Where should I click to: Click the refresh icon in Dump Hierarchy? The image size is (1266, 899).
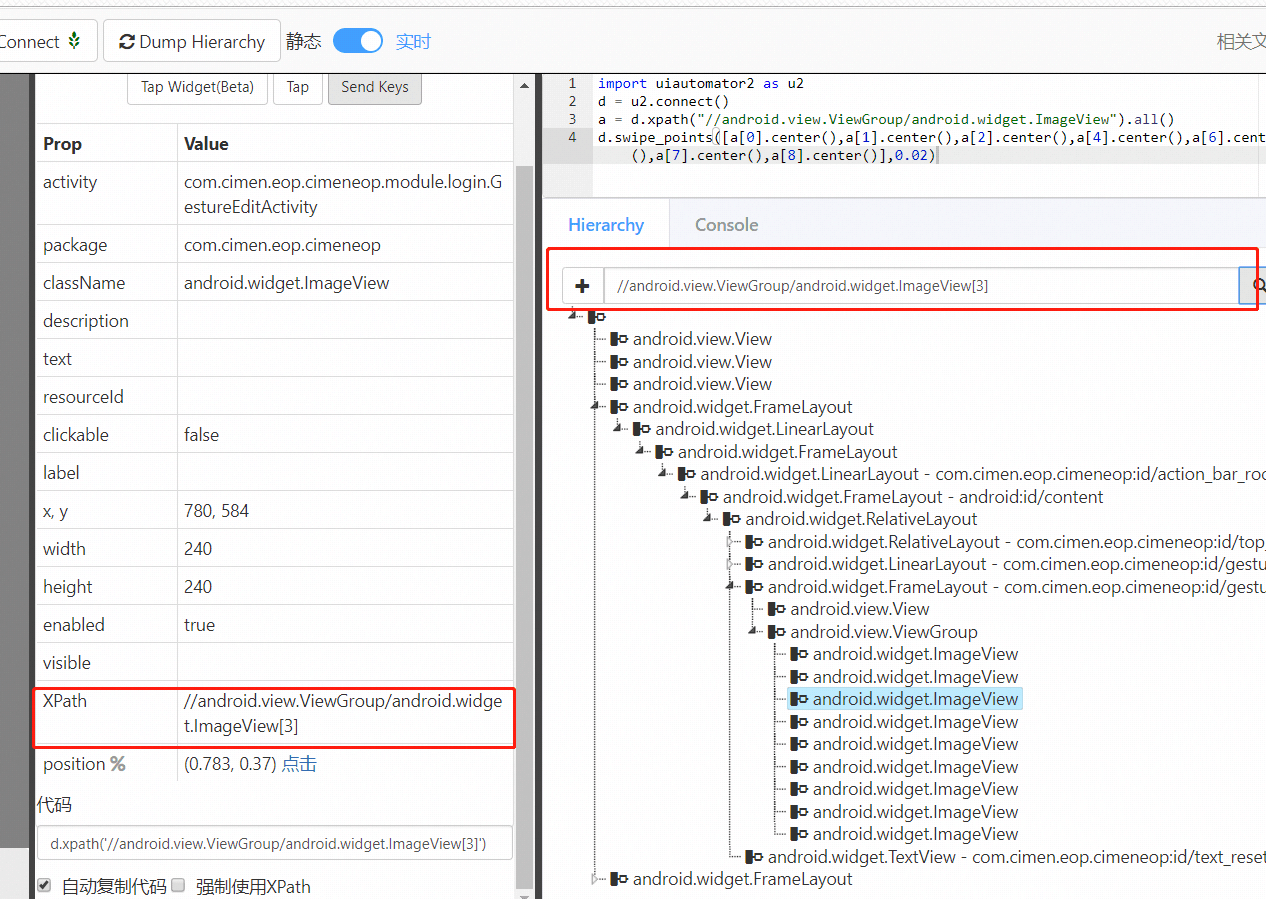click(127, 41)
